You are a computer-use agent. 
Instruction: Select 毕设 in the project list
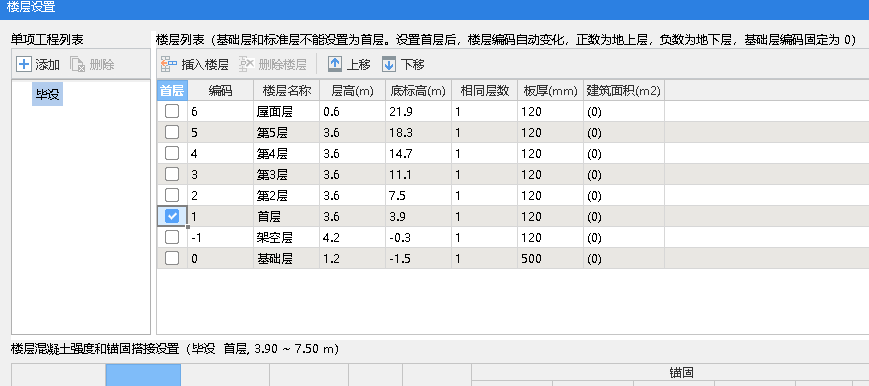tap(47, 95)
